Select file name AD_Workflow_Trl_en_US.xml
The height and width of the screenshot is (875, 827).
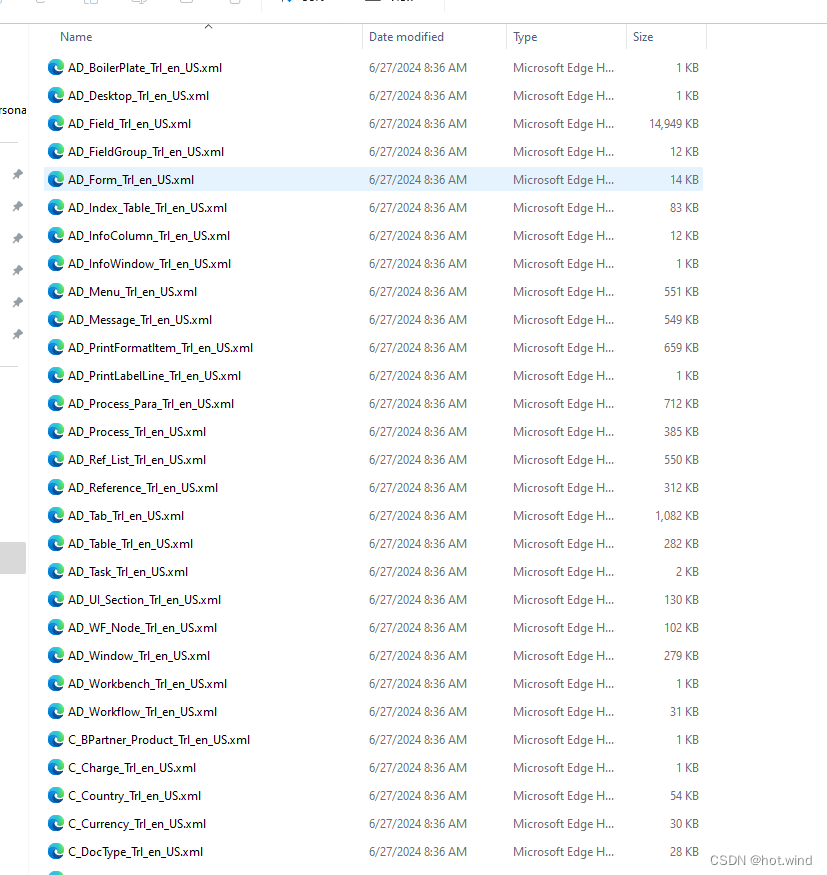click(x=142, y=711)
